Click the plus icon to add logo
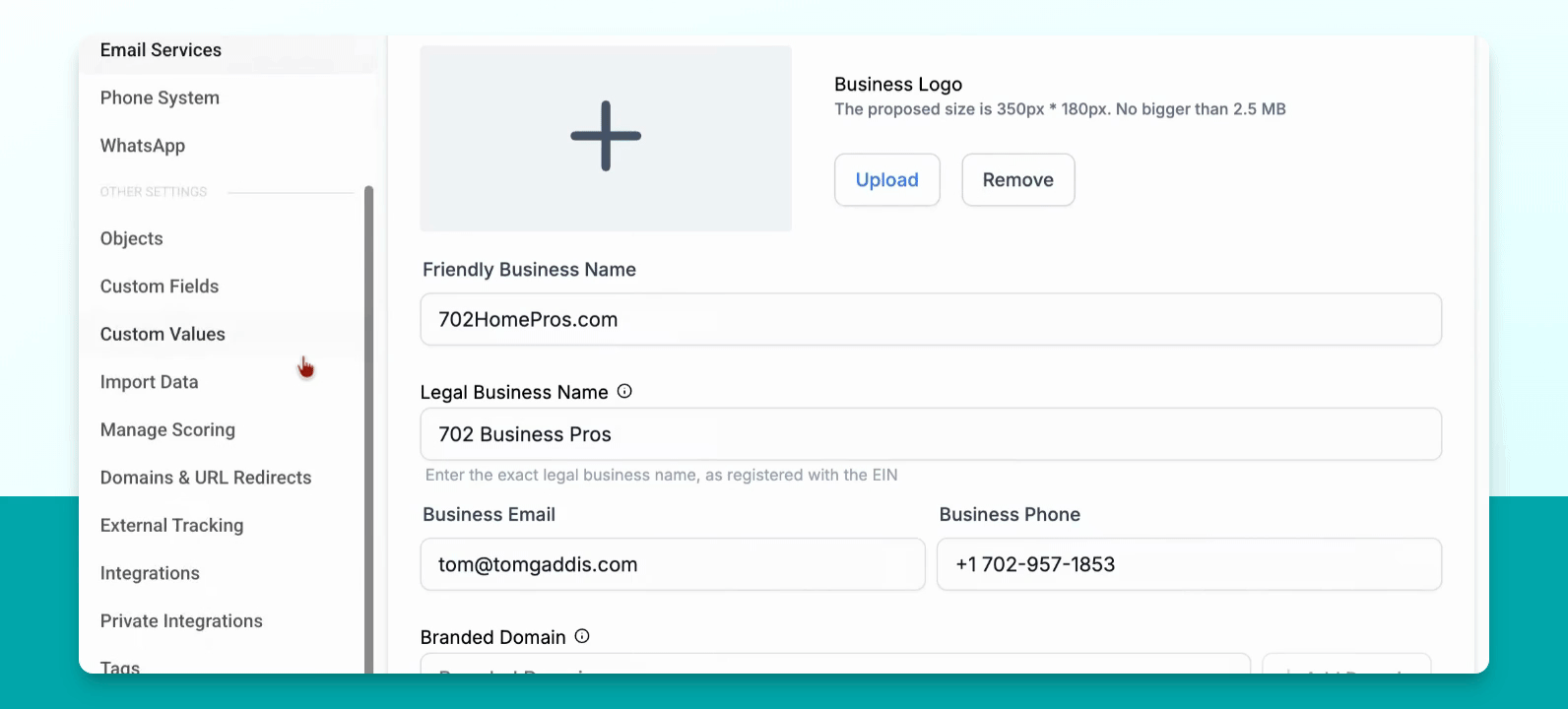The width and height of the screenshot is (1568, 709). tap(606, 136)
